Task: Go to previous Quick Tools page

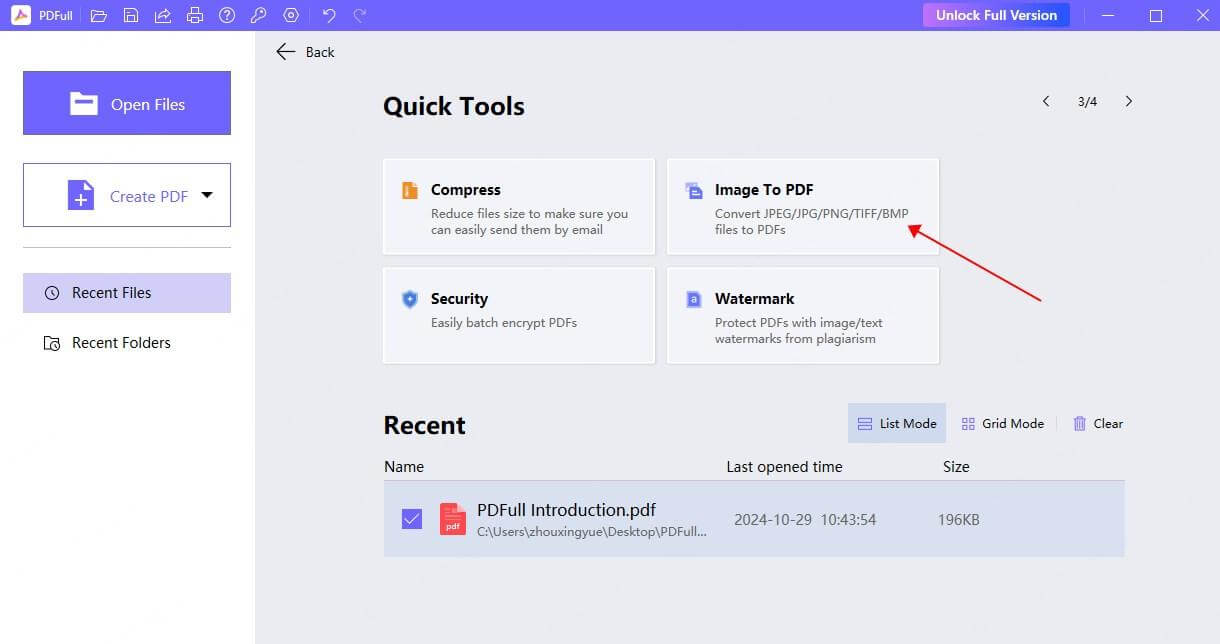Action: pyautogui.click(x=1046, y=101)
